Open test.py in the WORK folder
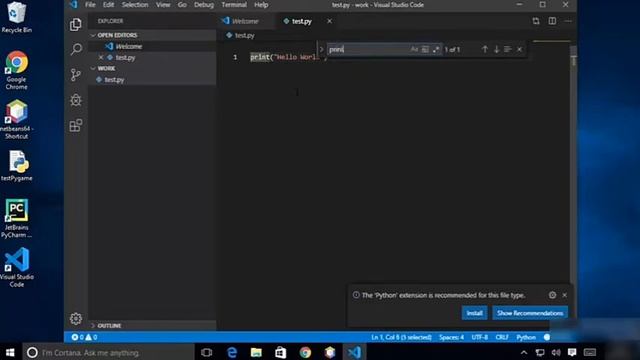Image resolution: width=640 pixels, height=360 pixels. point(114,80)
